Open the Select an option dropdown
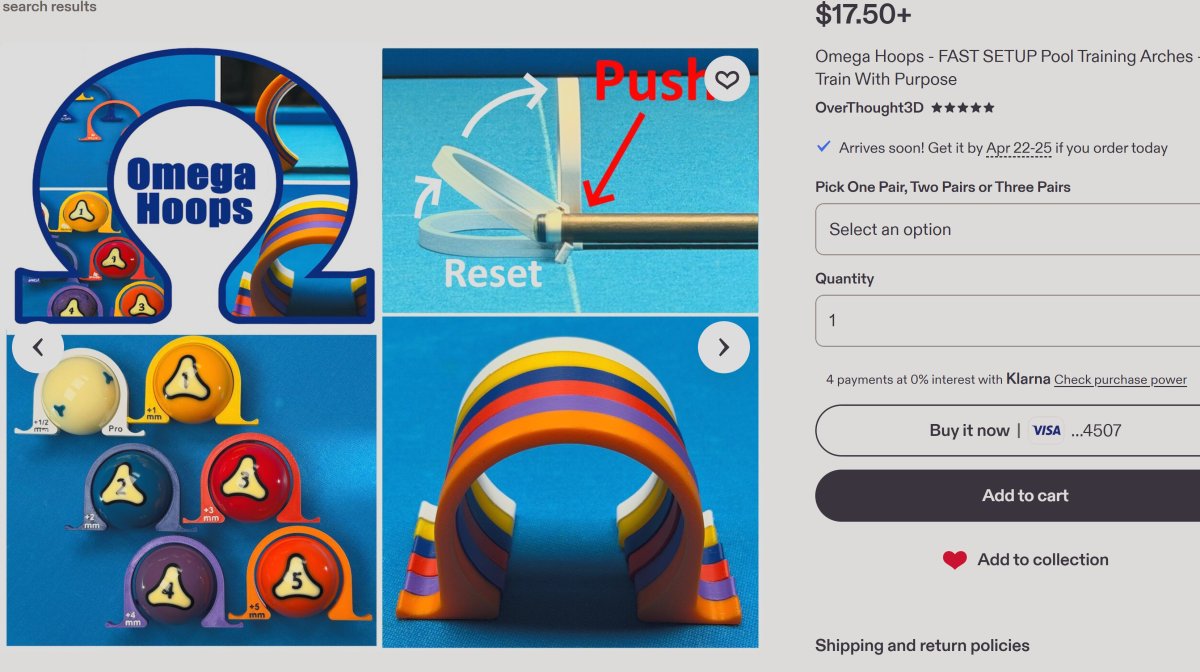Viewport: 1200px width, 672px height. tap(1008, 229)
